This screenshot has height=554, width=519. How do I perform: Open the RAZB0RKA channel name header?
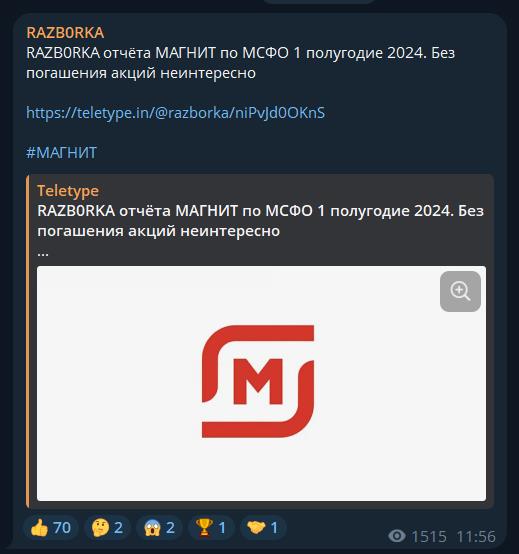[65, 33]
